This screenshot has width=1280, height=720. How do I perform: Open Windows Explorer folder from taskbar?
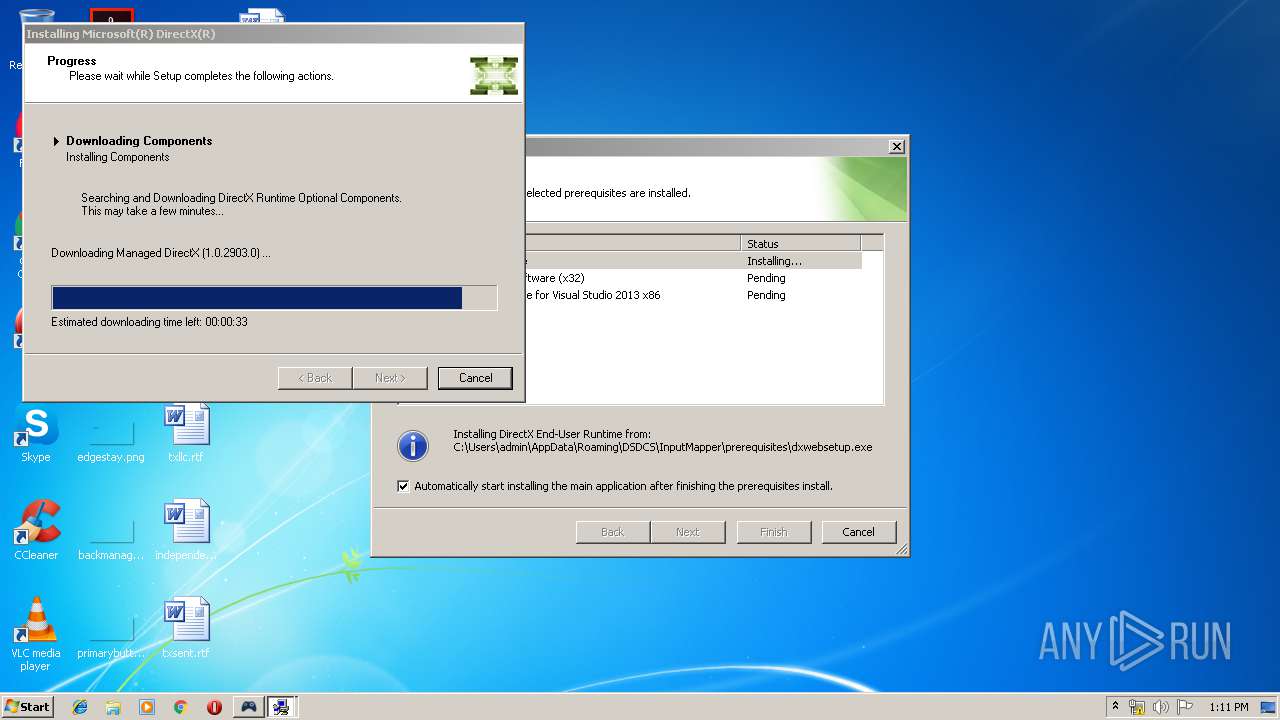pyautogui.click(x=113, y=707)
